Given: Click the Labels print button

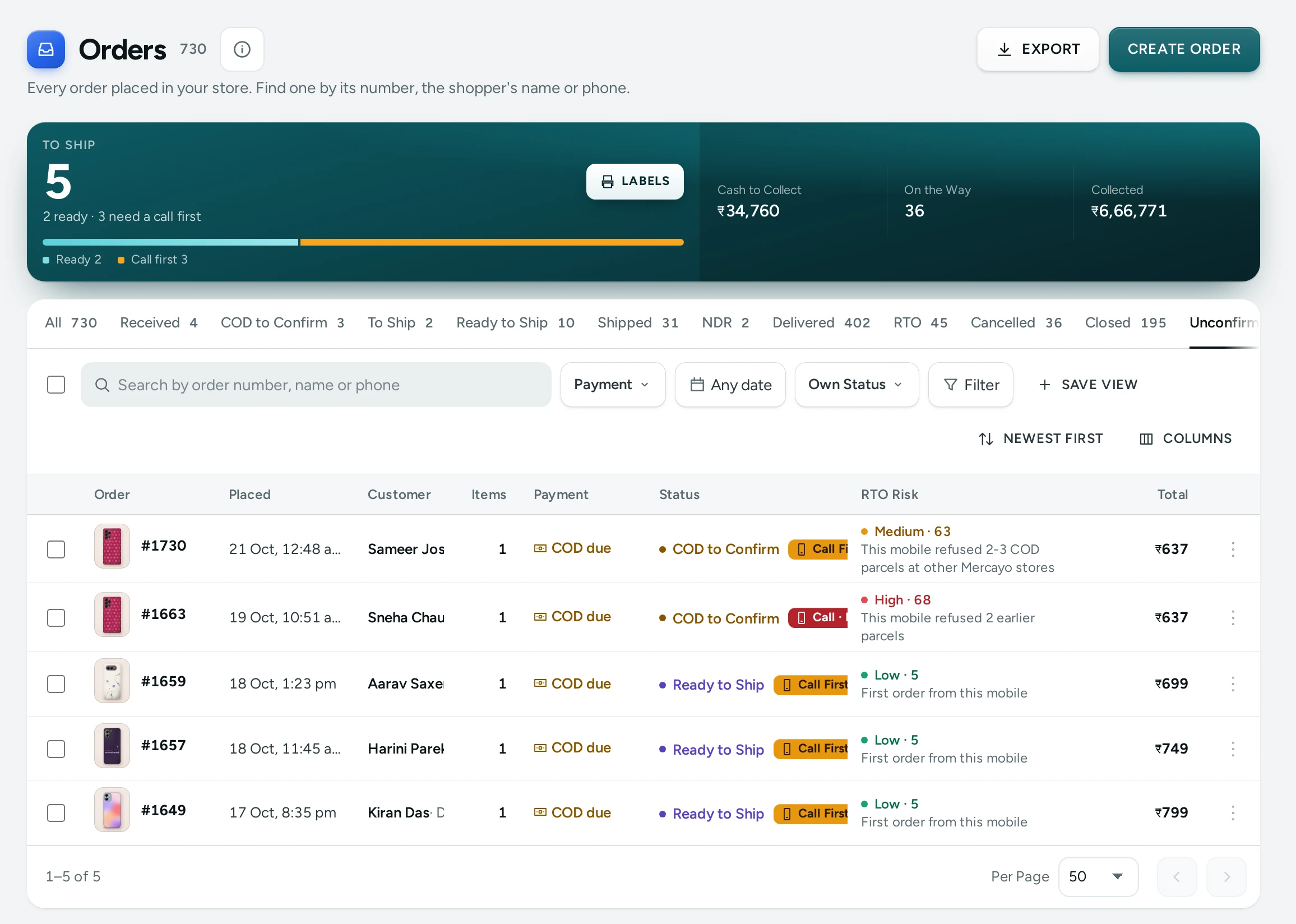Looking at the screenshot, I should (x=635, y=182).
